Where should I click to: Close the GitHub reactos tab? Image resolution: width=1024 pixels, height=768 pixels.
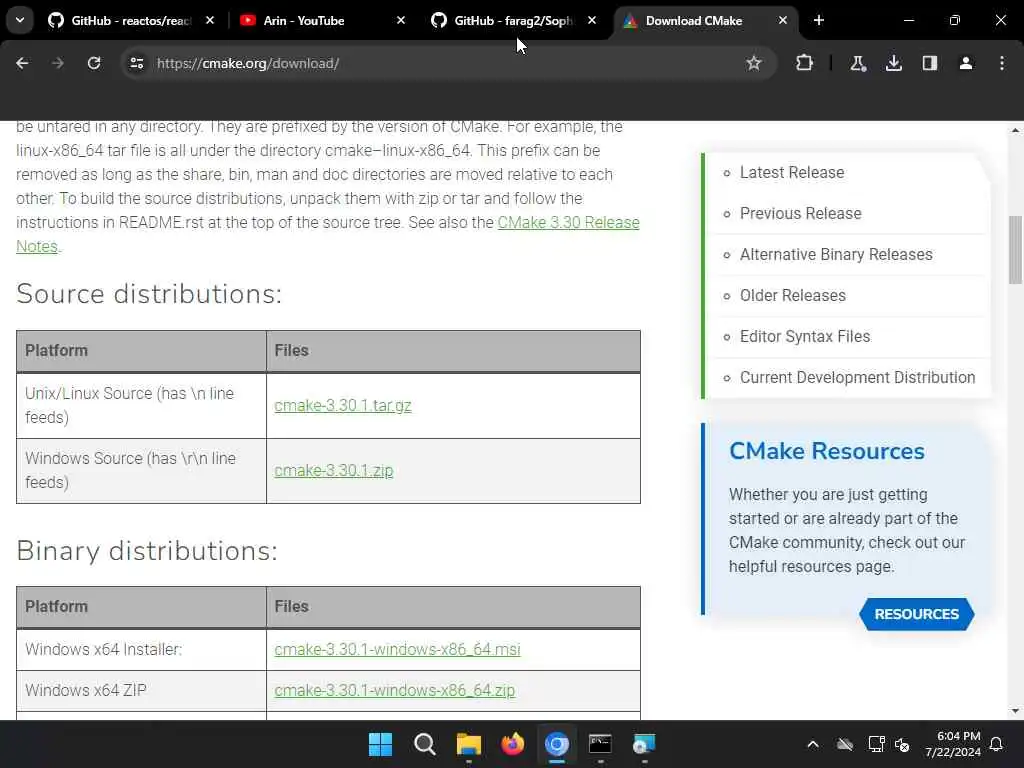(x=210, y=21)
